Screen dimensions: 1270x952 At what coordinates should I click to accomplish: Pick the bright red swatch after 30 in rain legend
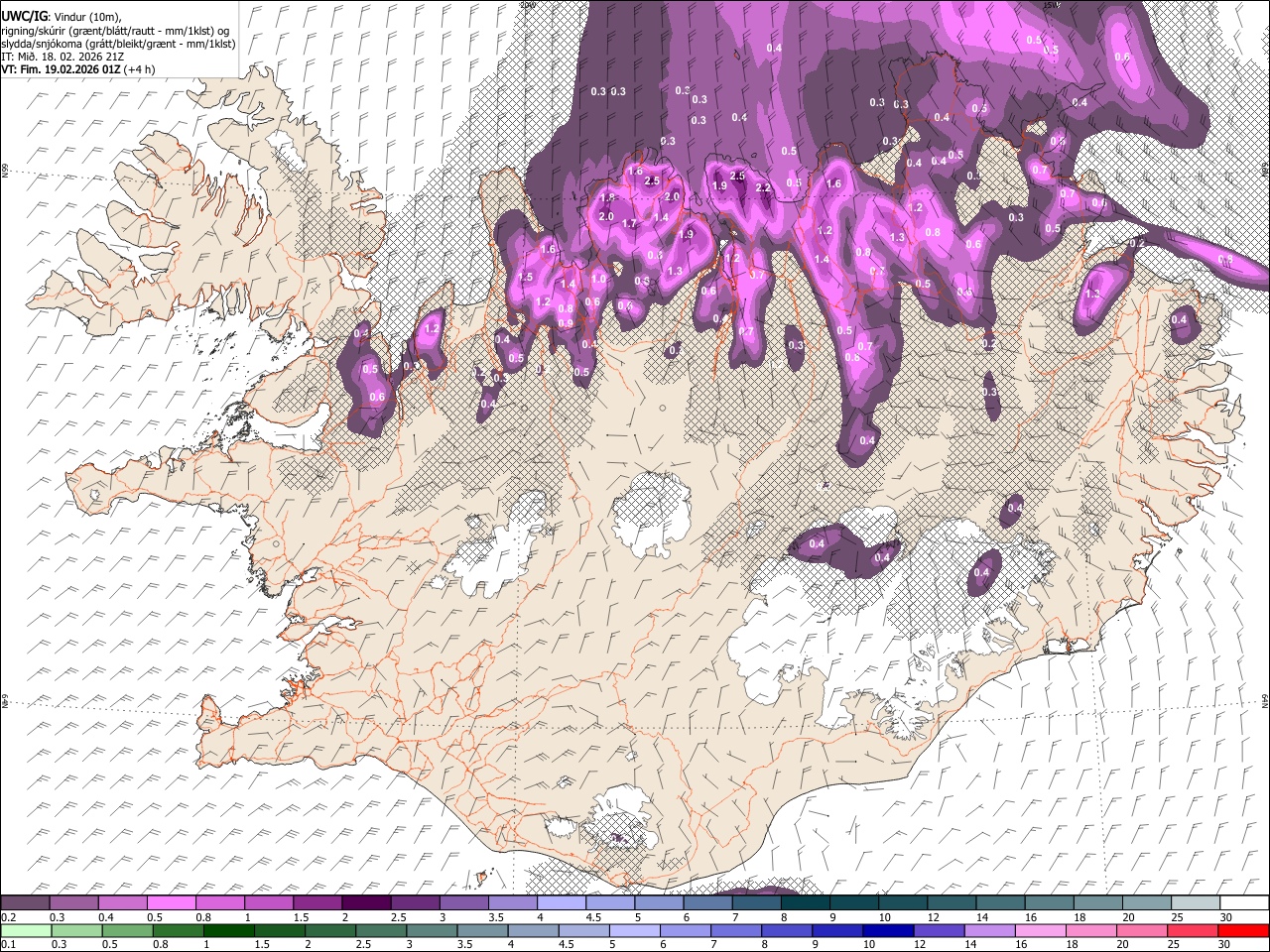pos(1243,930)
